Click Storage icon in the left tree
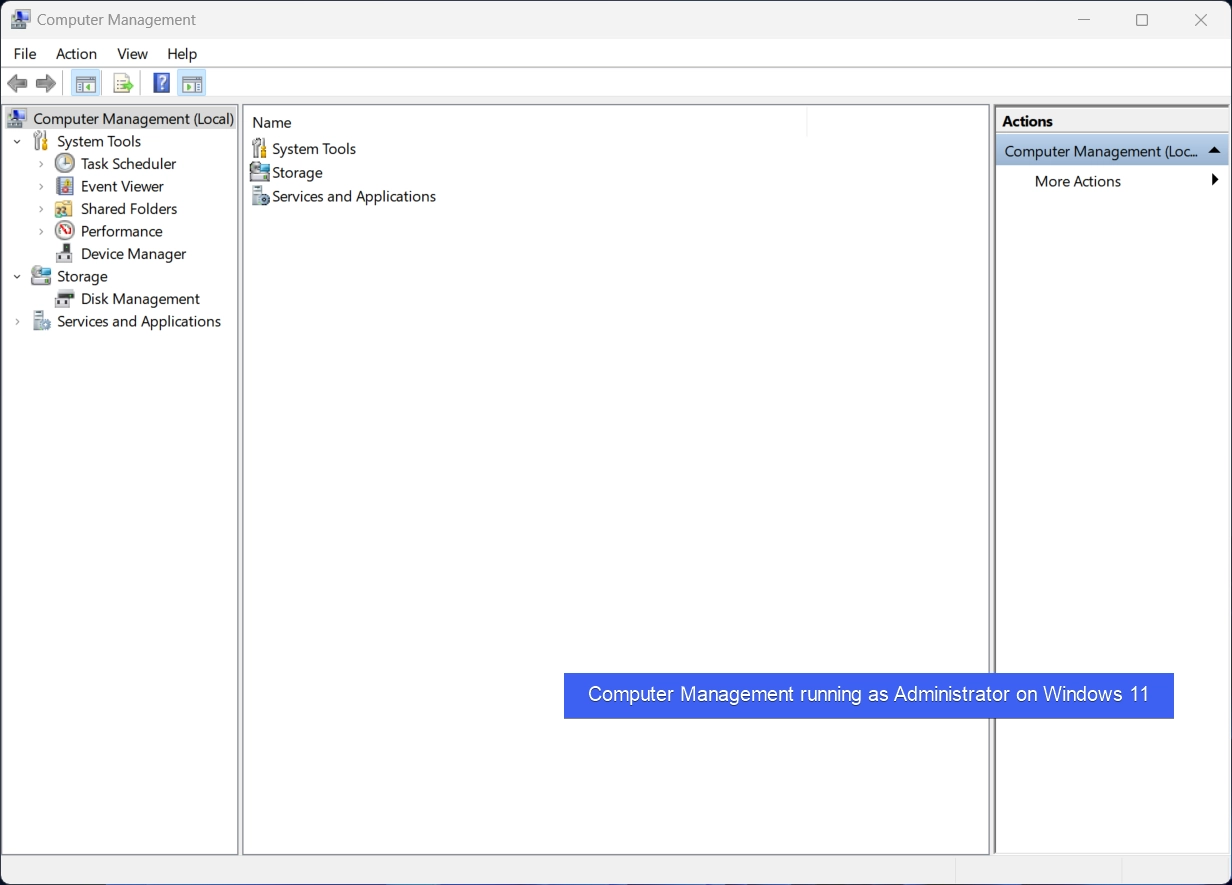This screenshot has width=1232, height=885. (41, 276)
